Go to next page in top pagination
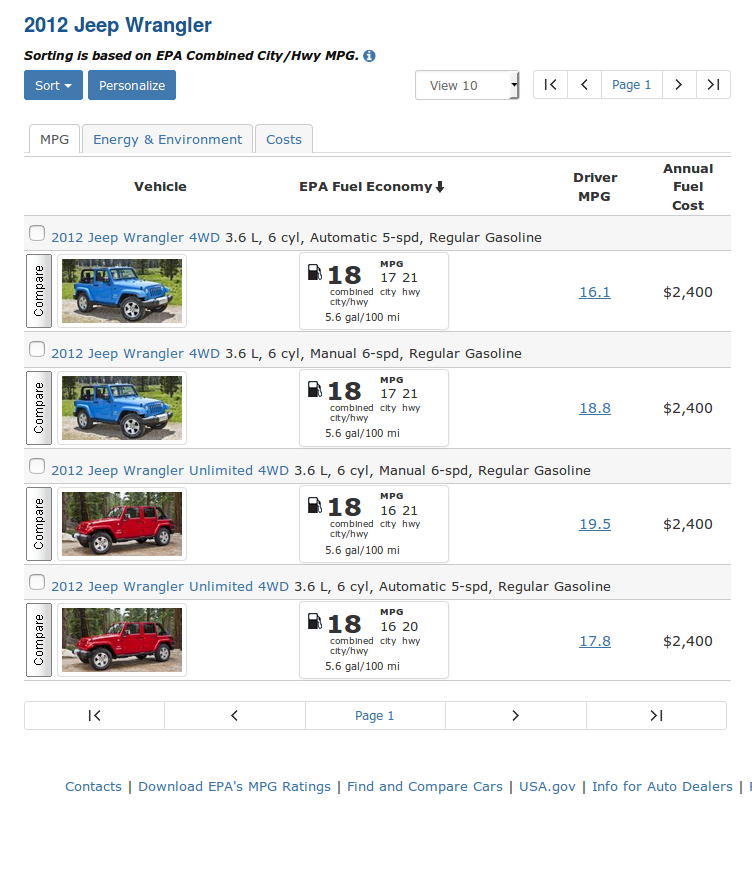This screenshot has width=752, height=895. 679,85
